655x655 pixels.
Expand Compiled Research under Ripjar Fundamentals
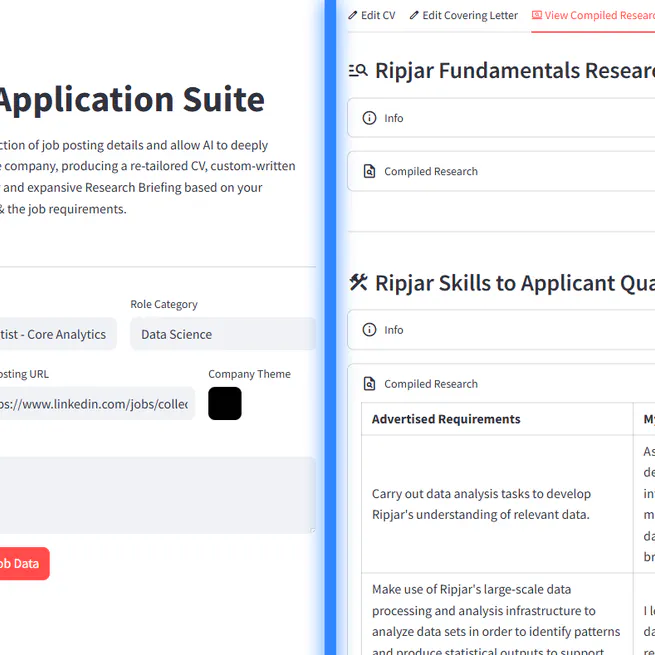[501, 171]
